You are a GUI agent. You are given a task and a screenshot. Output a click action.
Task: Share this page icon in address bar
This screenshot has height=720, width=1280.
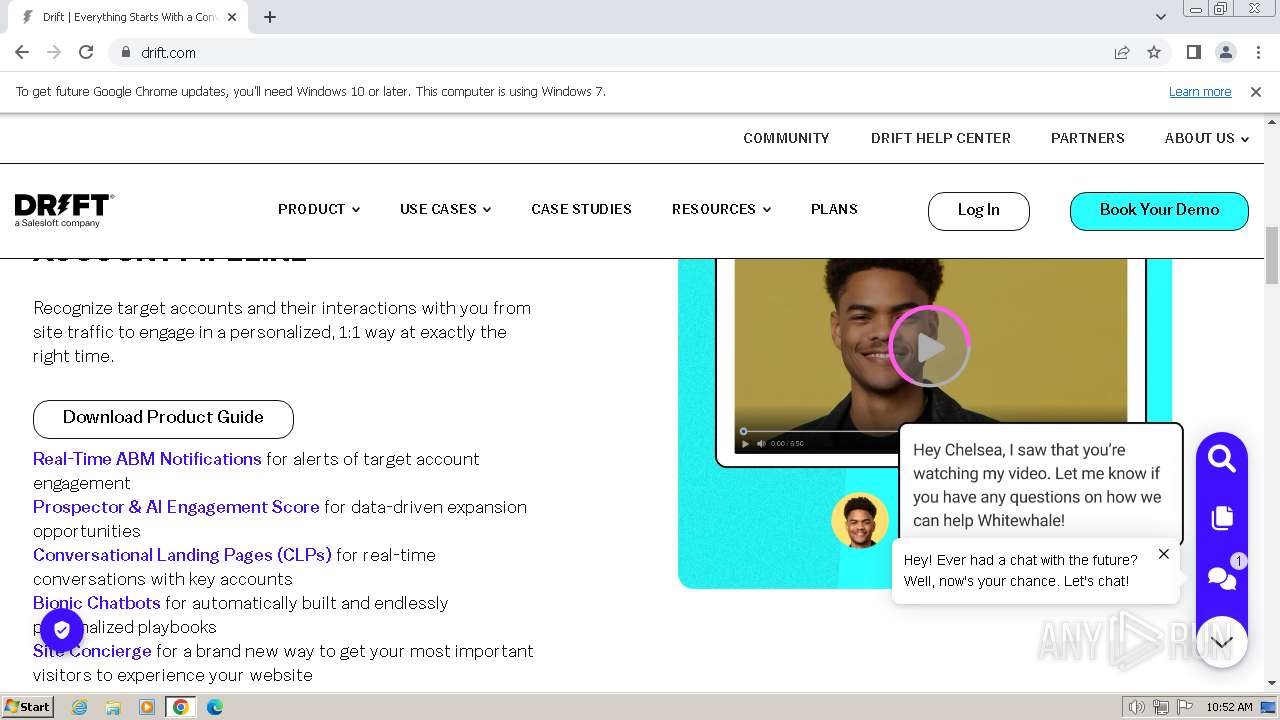[1122, 52]
